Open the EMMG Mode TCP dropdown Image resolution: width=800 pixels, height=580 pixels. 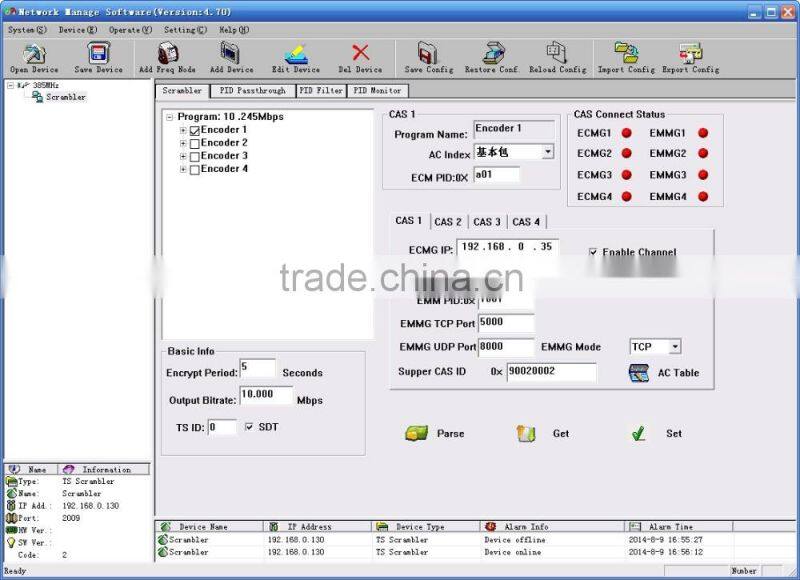click(x=675, y=347)
